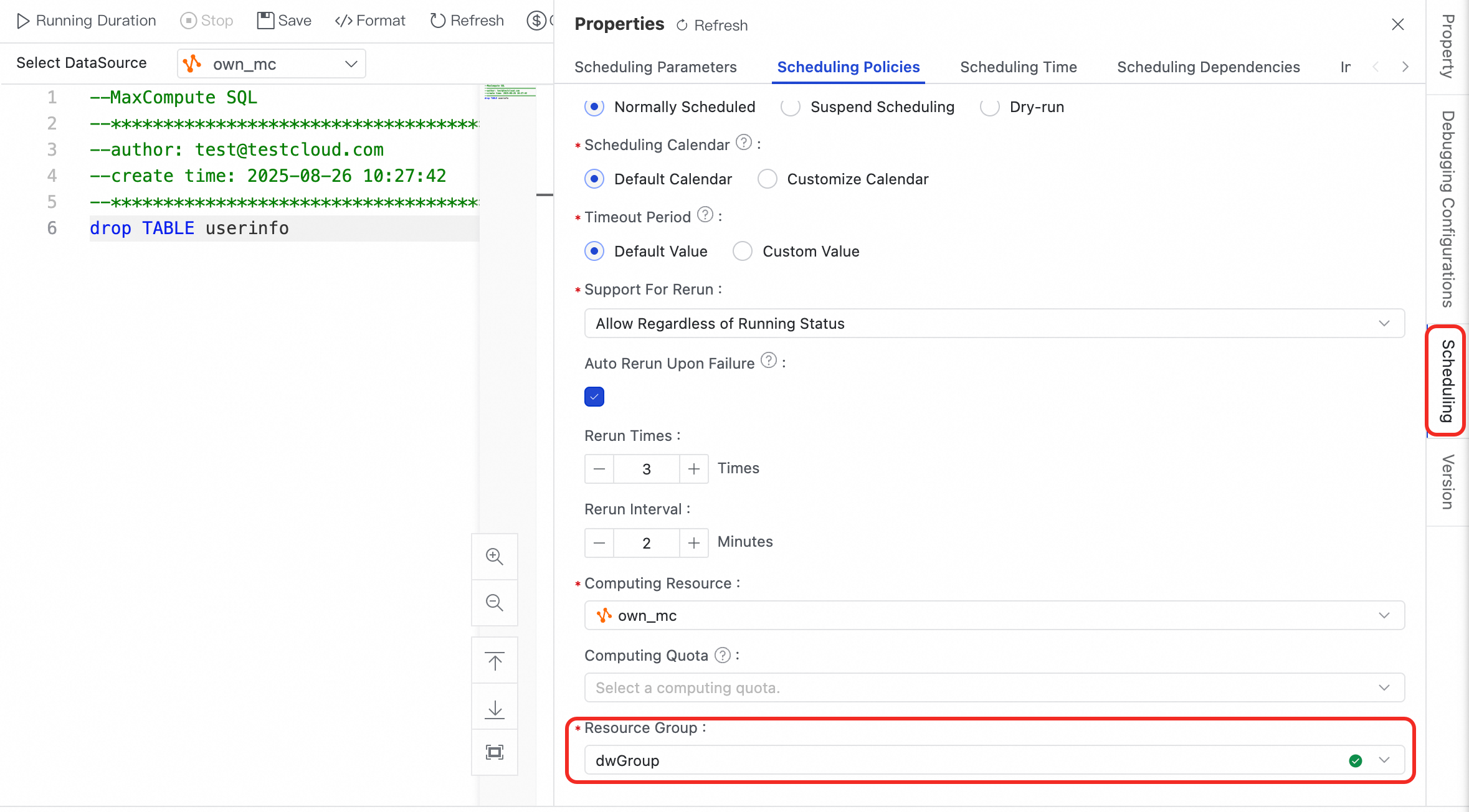The image size is (1469, 812).
Task: Click the Scheduling Calendar help icon
Action: (743, 143)
